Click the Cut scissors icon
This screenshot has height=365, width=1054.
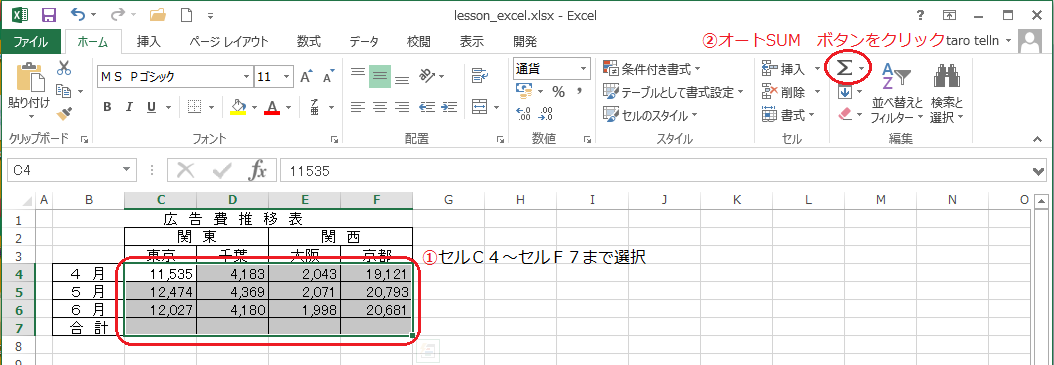click(x=64, y=67)
